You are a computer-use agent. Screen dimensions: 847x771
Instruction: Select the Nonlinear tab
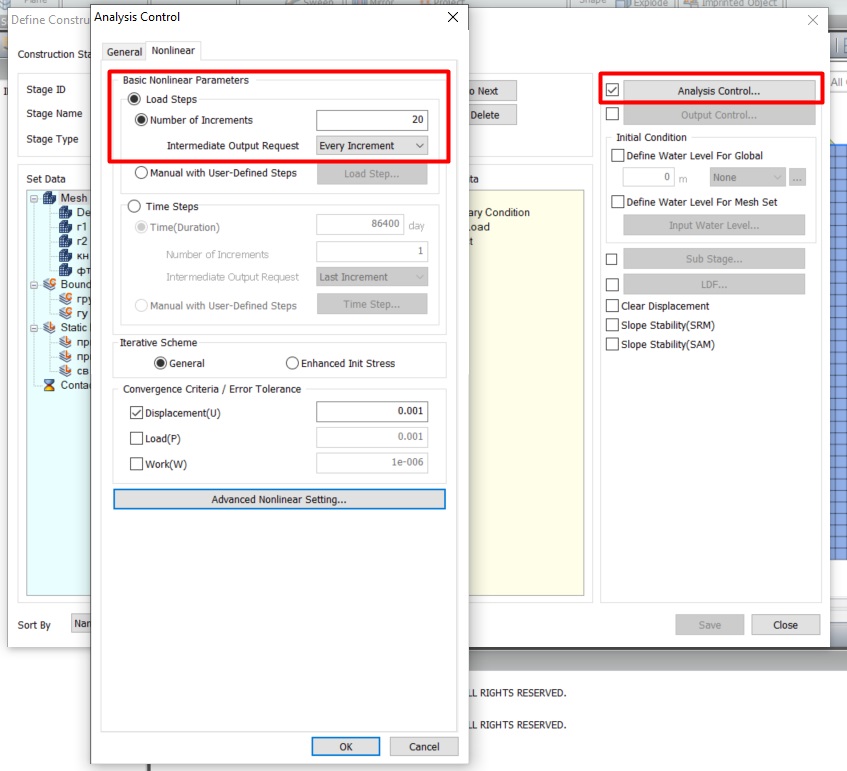173,51
